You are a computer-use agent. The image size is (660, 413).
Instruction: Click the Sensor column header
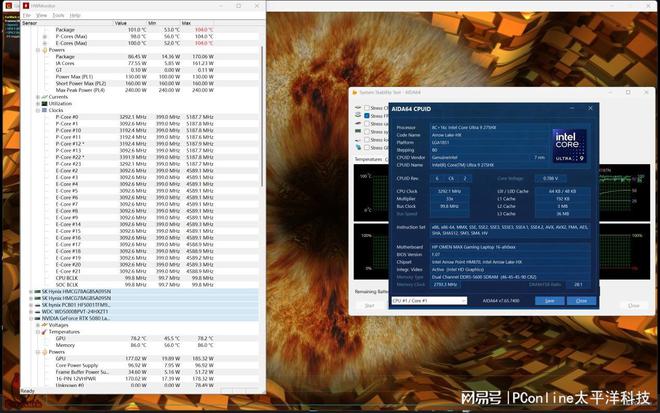67,23
